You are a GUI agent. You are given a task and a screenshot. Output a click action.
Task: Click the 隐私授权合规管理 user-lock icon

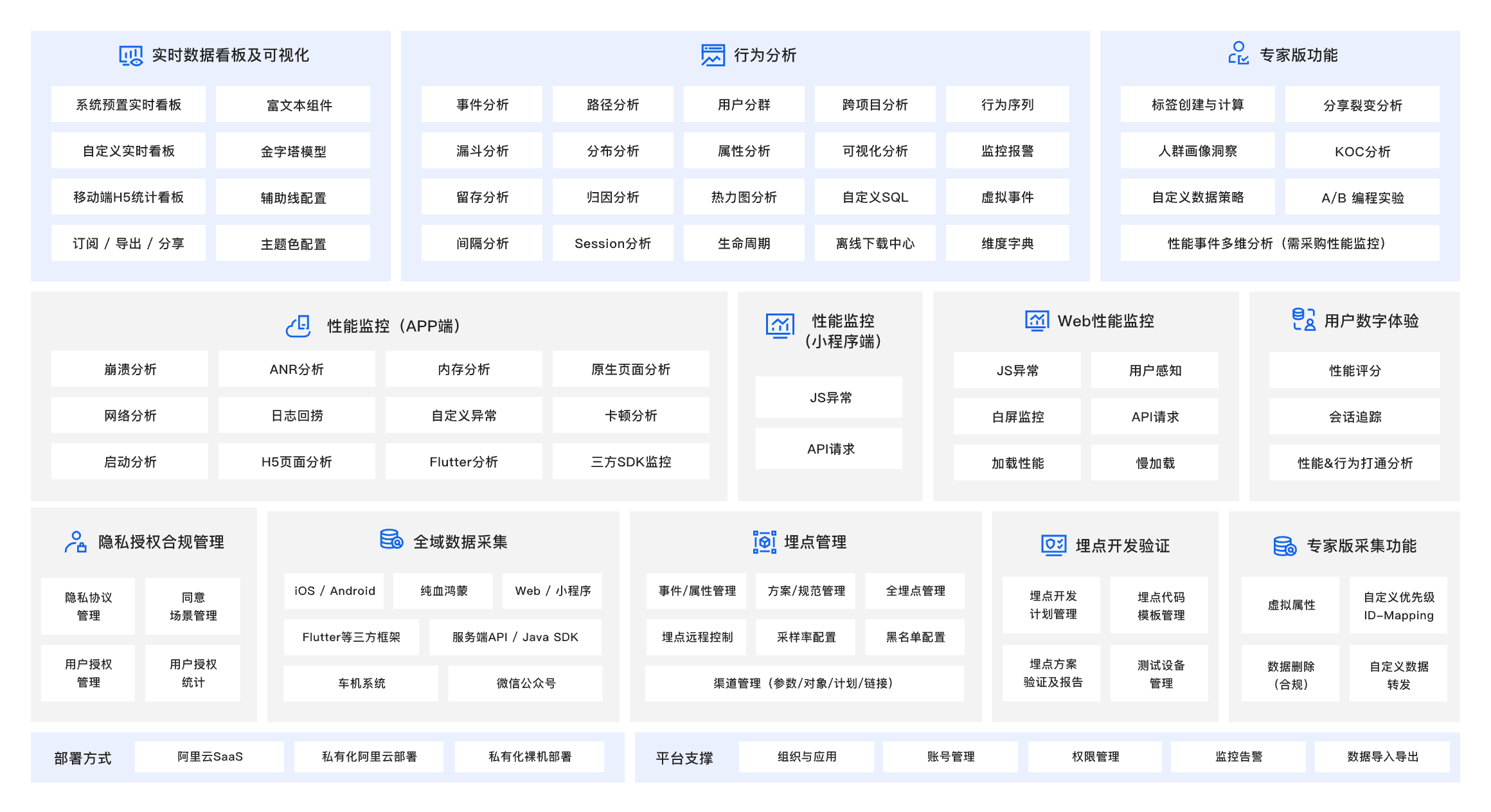[76, 542]
